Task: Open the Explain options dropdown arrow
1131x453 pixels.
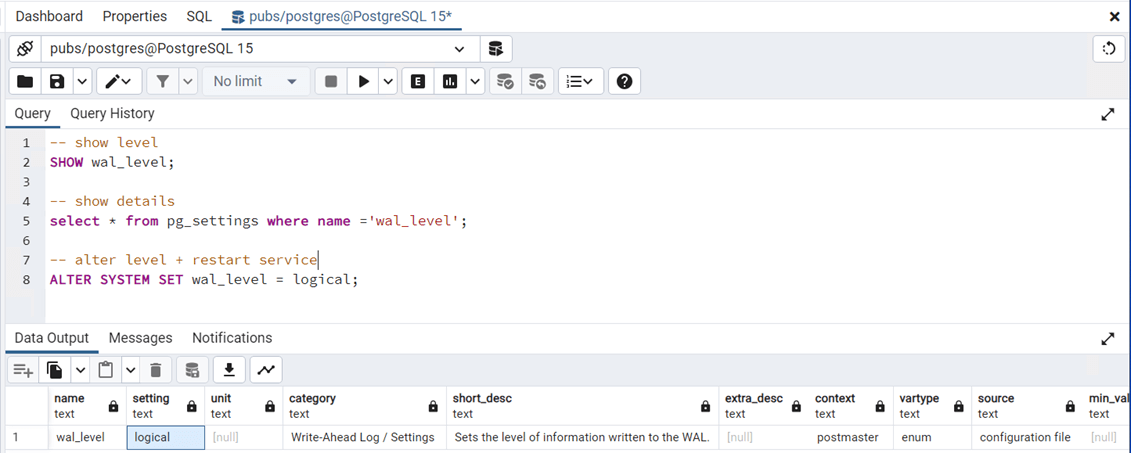Action: click(475, 82)
